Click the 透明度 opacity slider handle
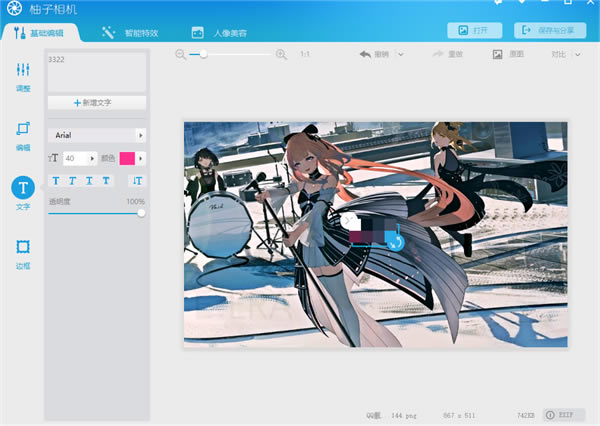 tap(141, 213)
